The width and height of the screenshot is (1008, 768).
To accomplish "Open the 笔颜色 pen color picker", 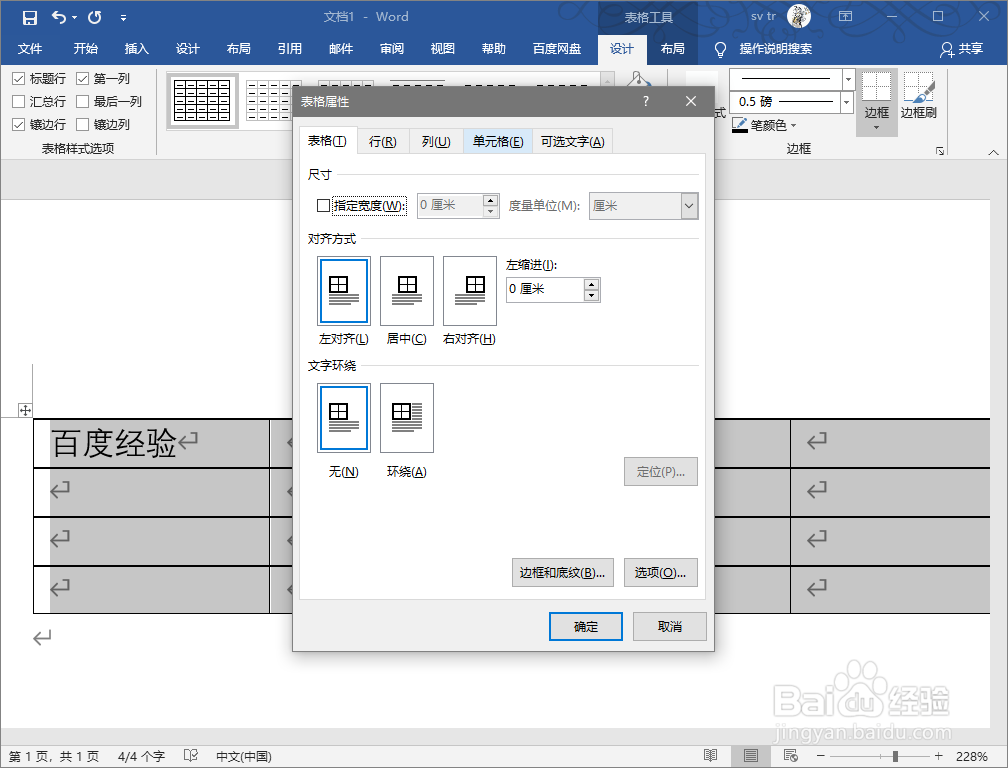I will (x=763, y=124).
